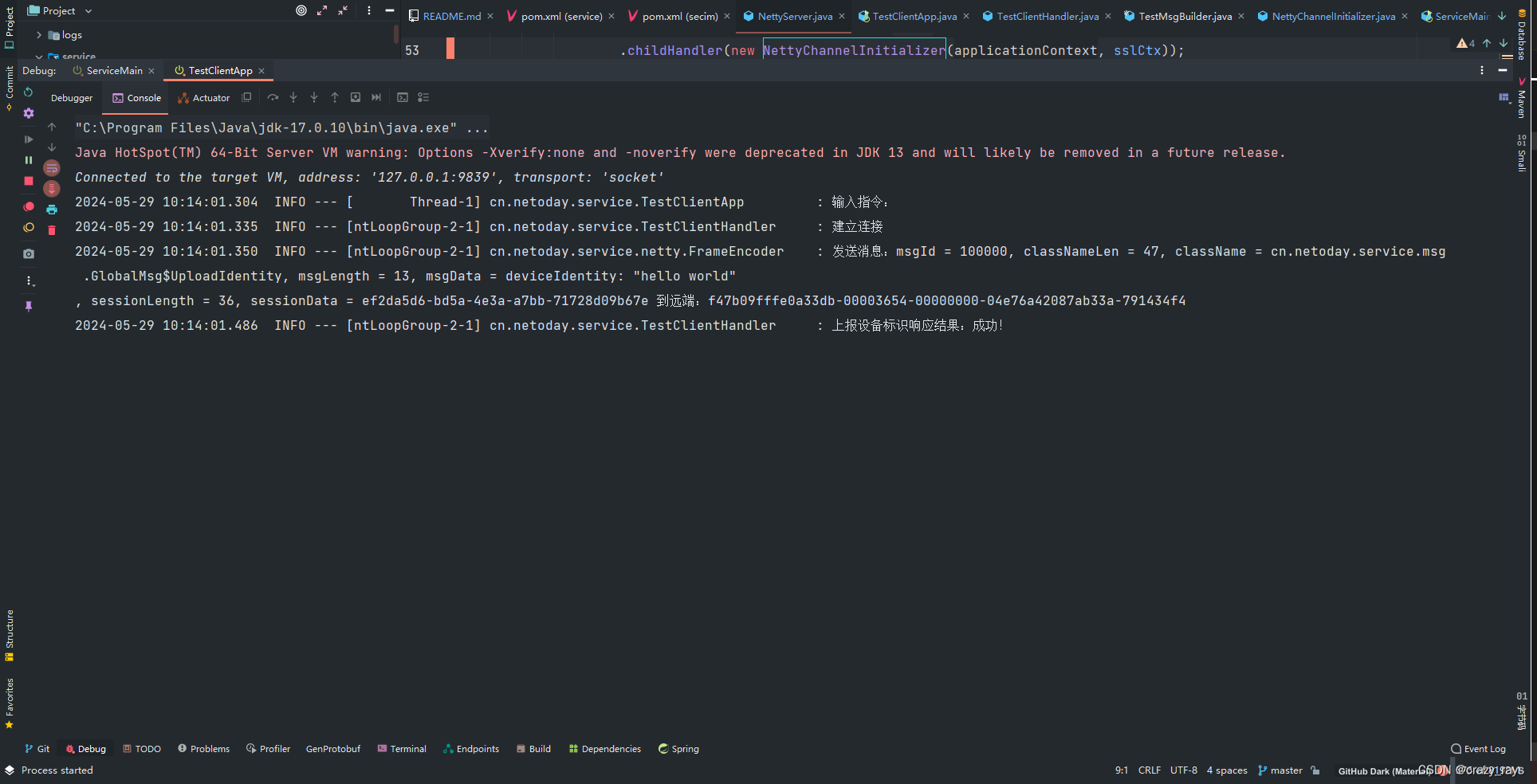Expand the logs folder
The image size is (1537, 784).
click(38, 35)
